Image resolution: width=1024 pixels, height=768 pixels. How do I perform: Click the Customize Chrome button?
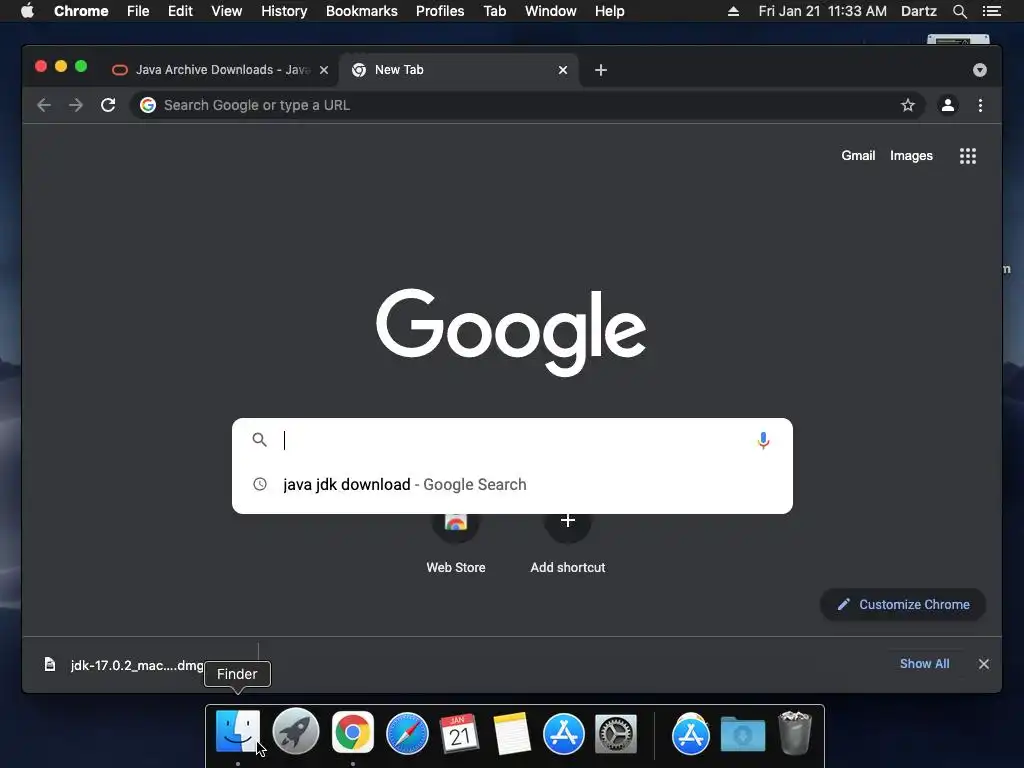pos(903,605)
